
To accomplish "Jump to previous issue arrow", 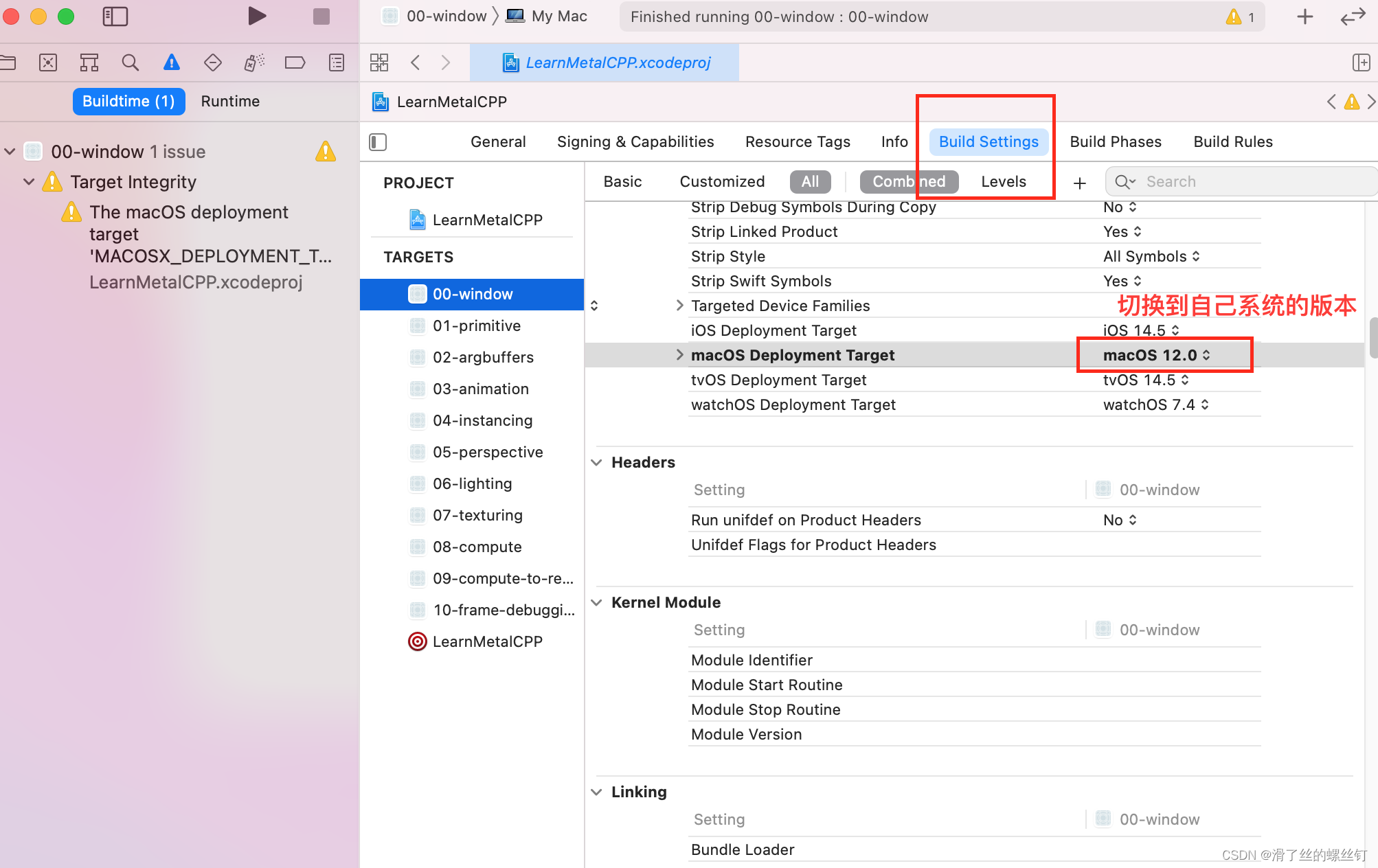I will (x=1331, y=102).
